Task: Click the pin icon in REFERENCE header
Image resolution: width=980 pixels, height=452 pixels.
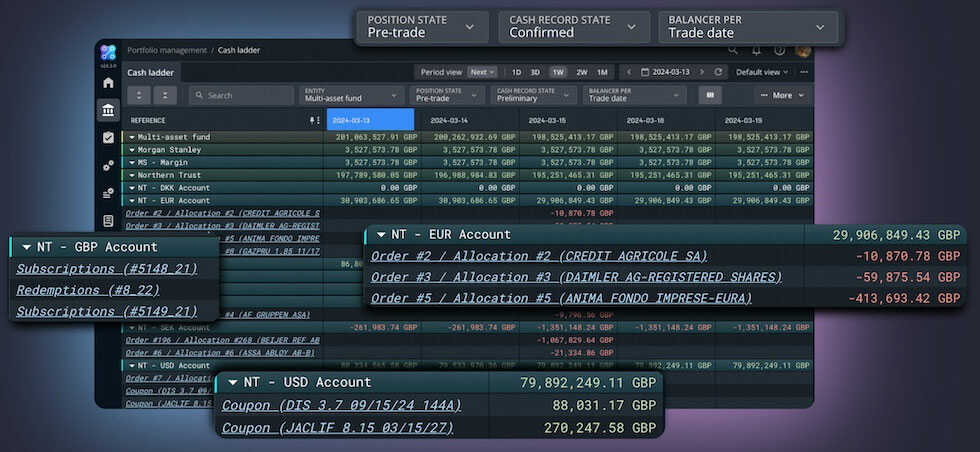Action: [x=312, y=120]
